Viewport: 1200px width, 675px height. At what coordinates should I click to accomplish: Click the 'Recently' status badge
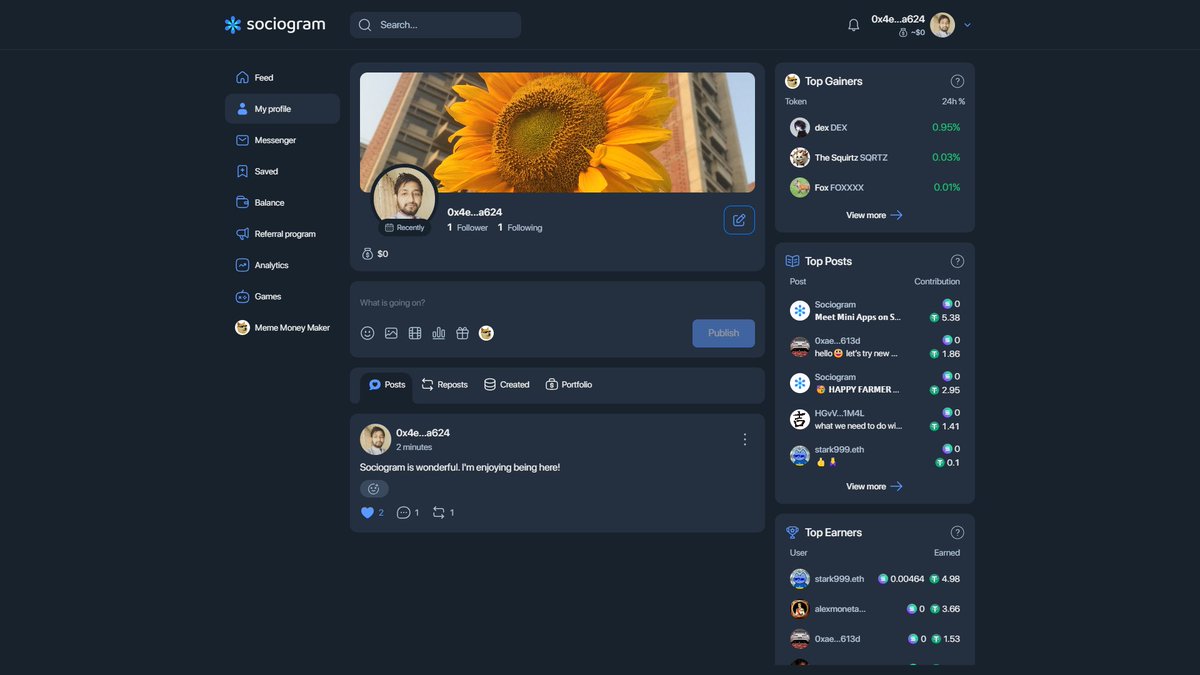(404, 228)
